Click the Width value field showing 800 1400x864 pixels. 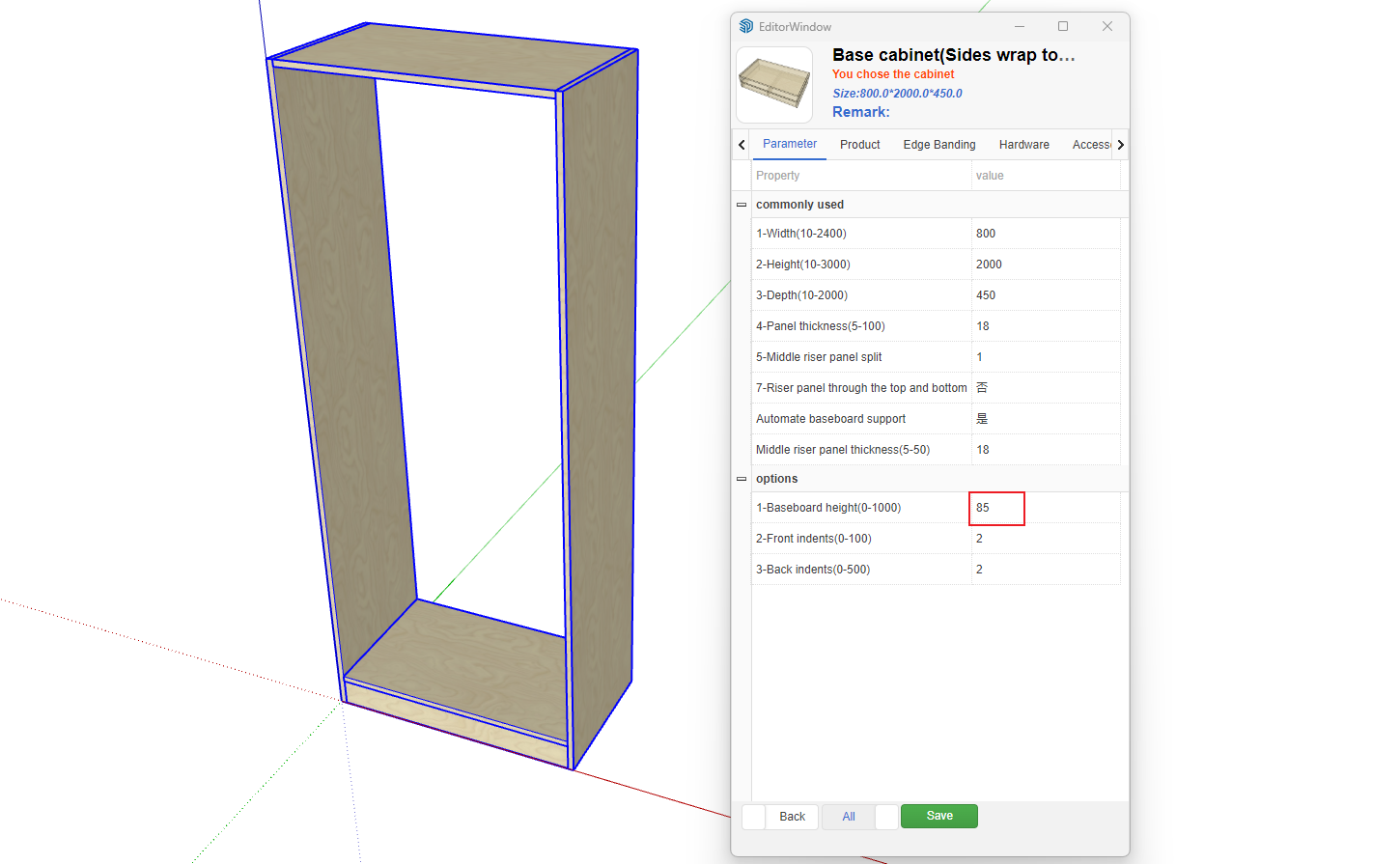tap(1045, 234)
